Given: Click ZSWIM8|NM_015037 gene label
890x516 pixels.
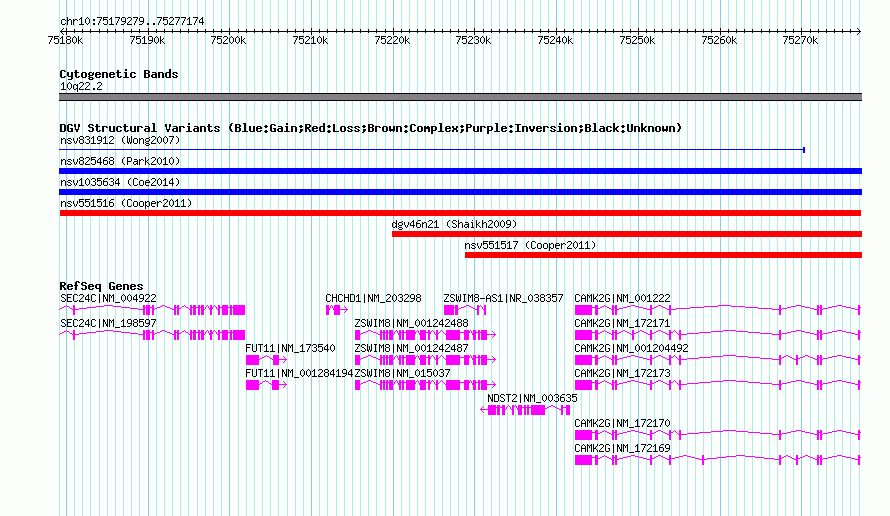Looking at the screenshot, I should click(402, 373).
